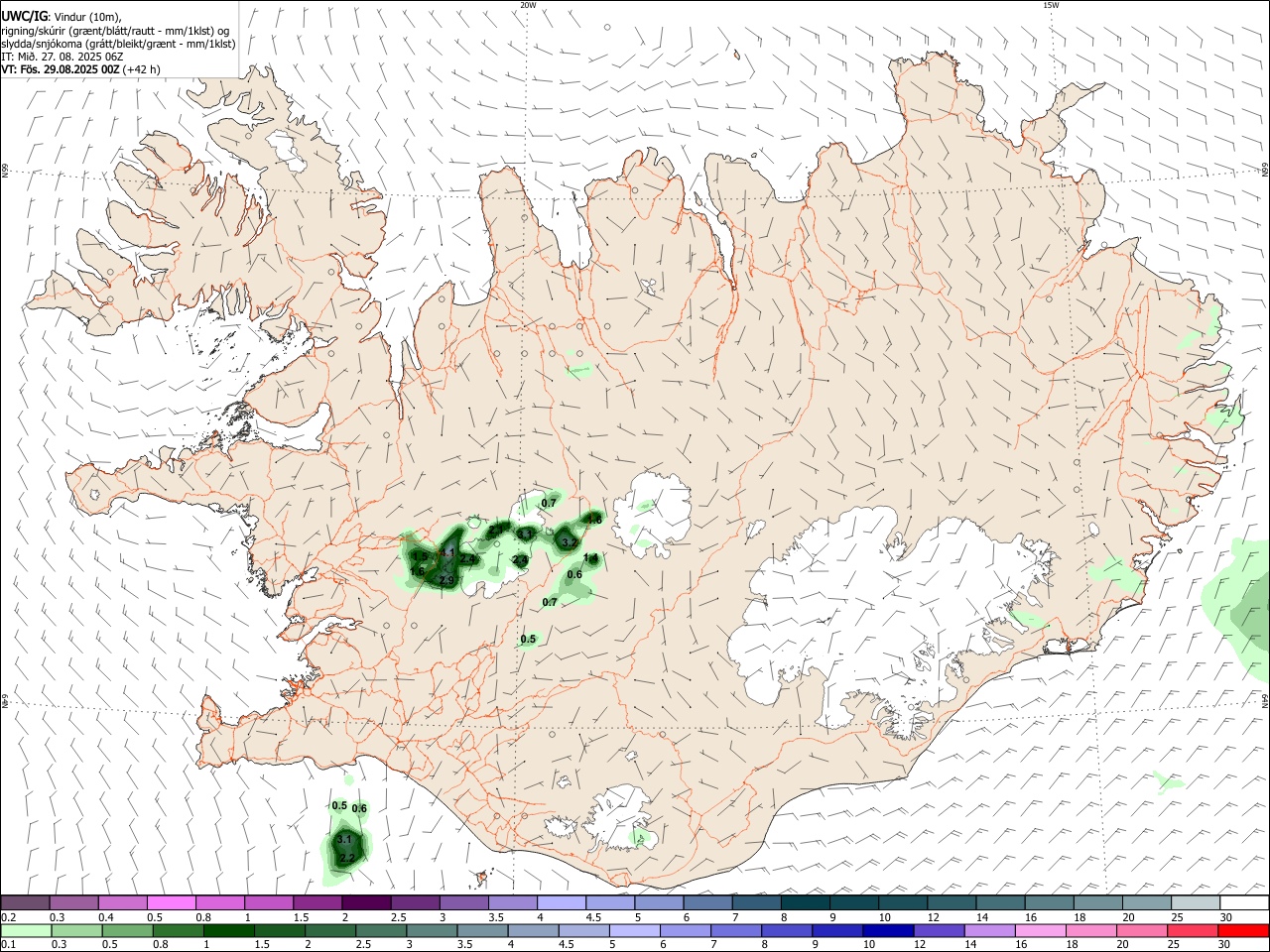Screen dimensions: 1270x952
Task: Click the 'slydda/snjókoma' legend description line
Action: [118, 44]
